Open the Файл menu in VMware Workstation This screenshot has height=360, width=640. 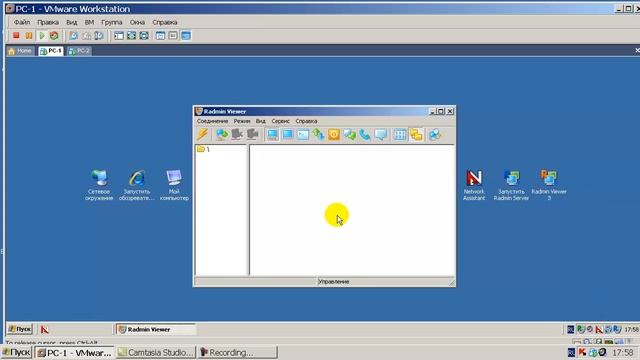pos(22,22)
